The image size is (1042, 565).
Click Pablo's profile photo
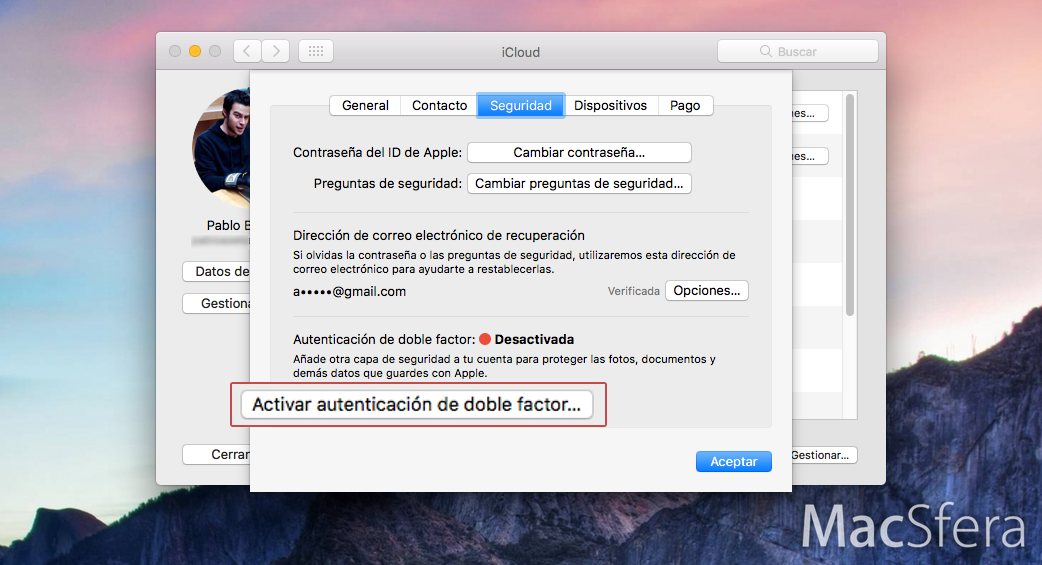(221, 148)
